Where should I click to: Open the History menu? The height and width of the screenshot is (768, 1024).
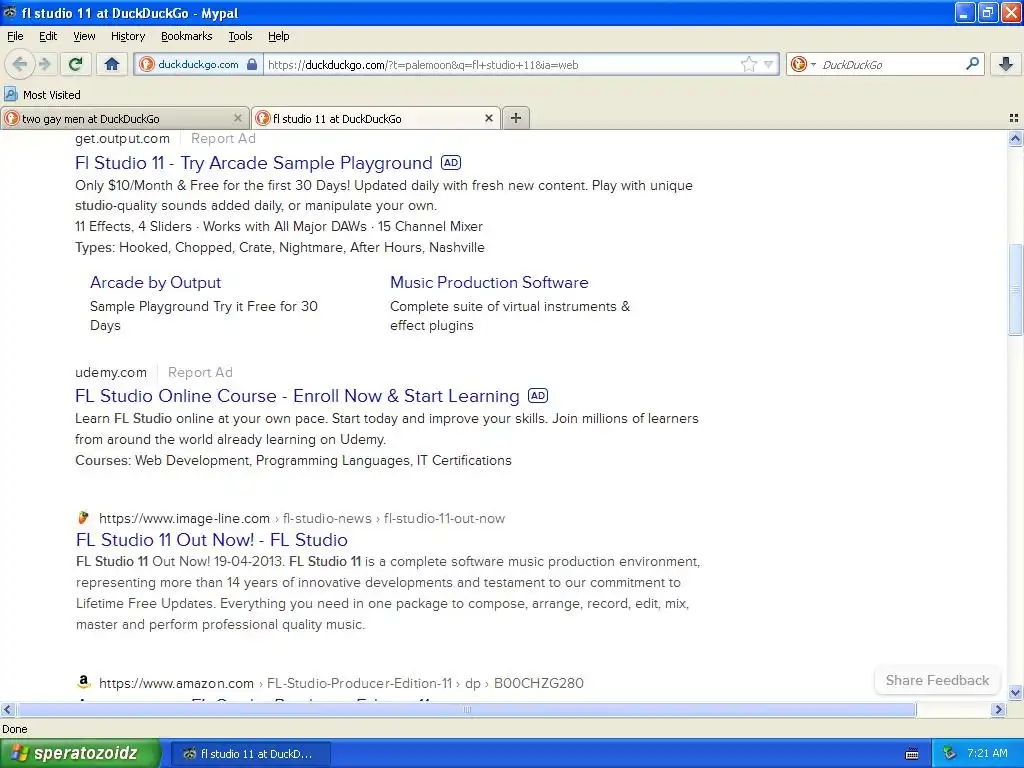tap(127, 36)
